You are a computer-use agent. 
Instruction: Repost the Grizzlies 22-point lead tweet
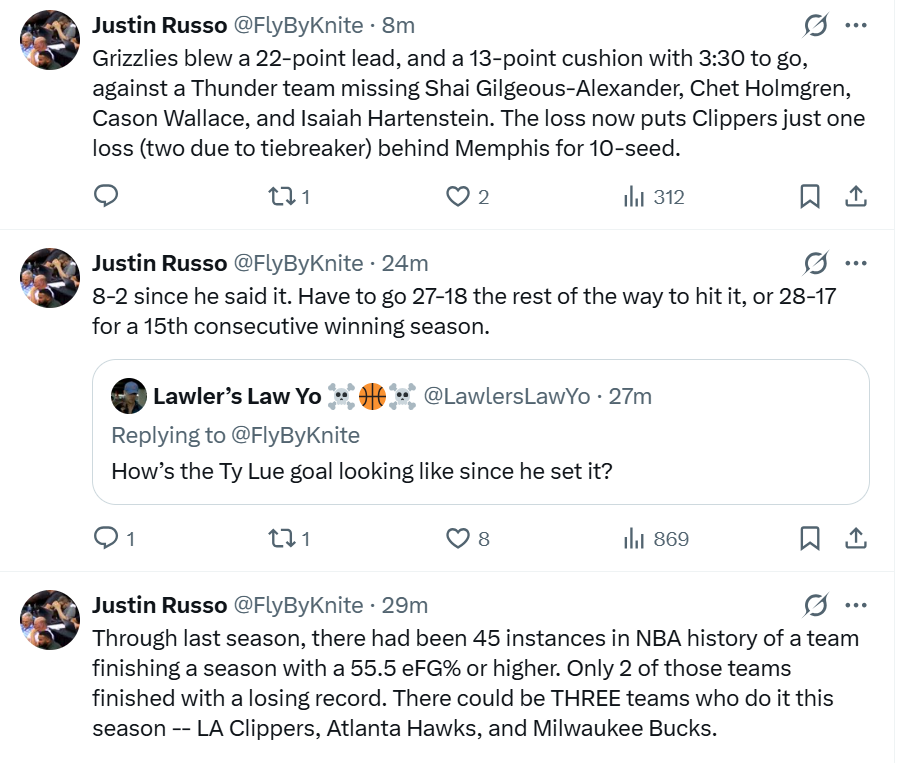[x=281, y=196]
